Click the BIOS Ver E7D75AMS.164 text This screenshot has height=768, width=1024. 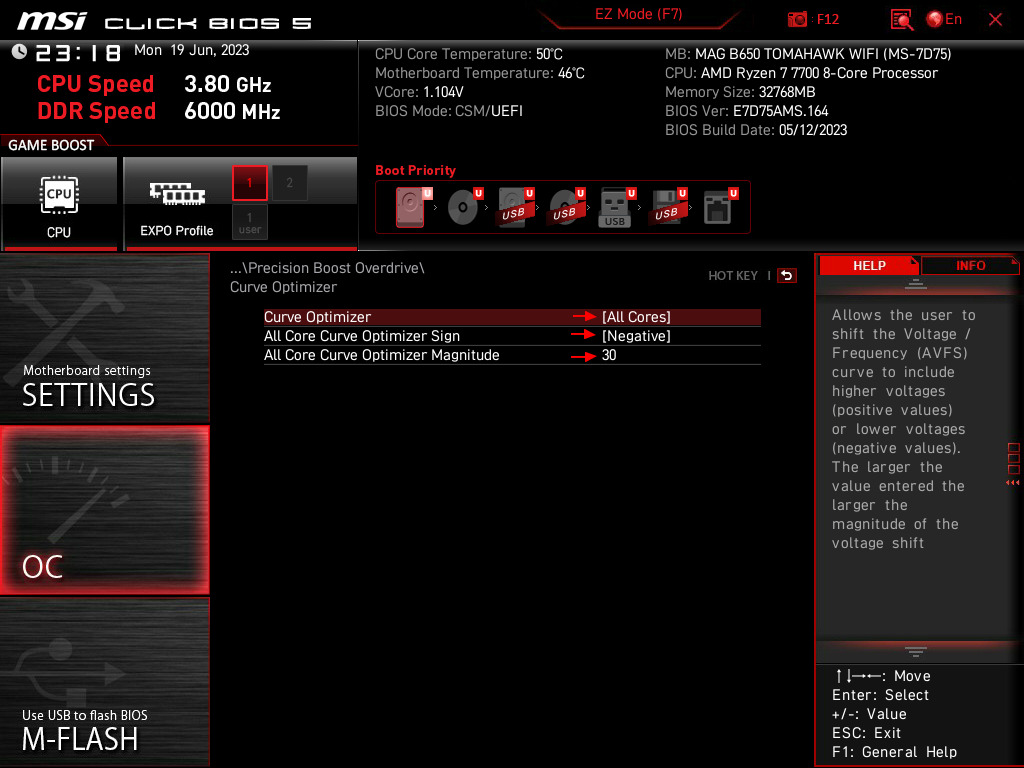point(746,111)
